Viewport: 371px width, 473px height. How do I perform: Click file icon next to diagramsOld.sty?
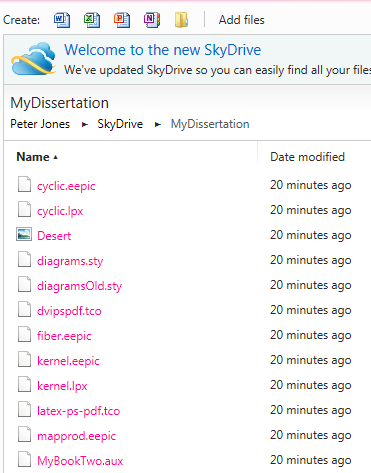[24, 284]
